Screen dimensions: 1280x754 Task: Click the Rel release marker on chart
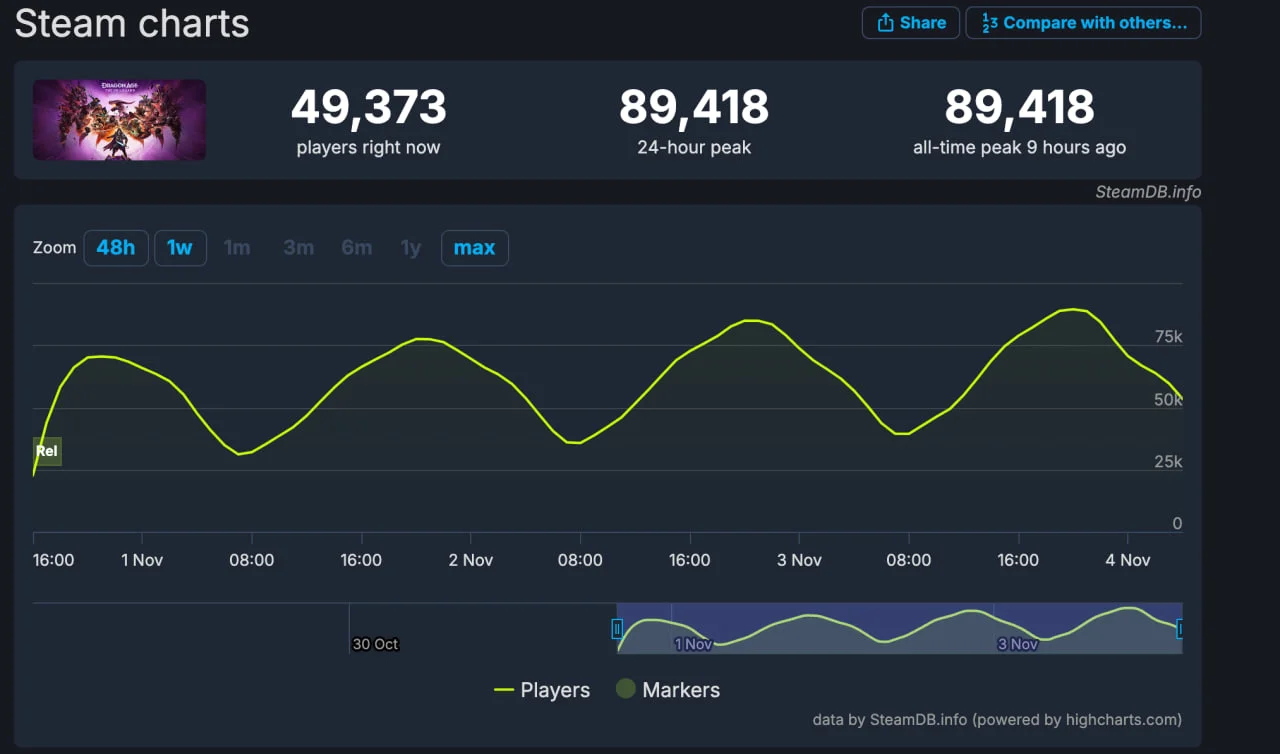tap(47, 451)
